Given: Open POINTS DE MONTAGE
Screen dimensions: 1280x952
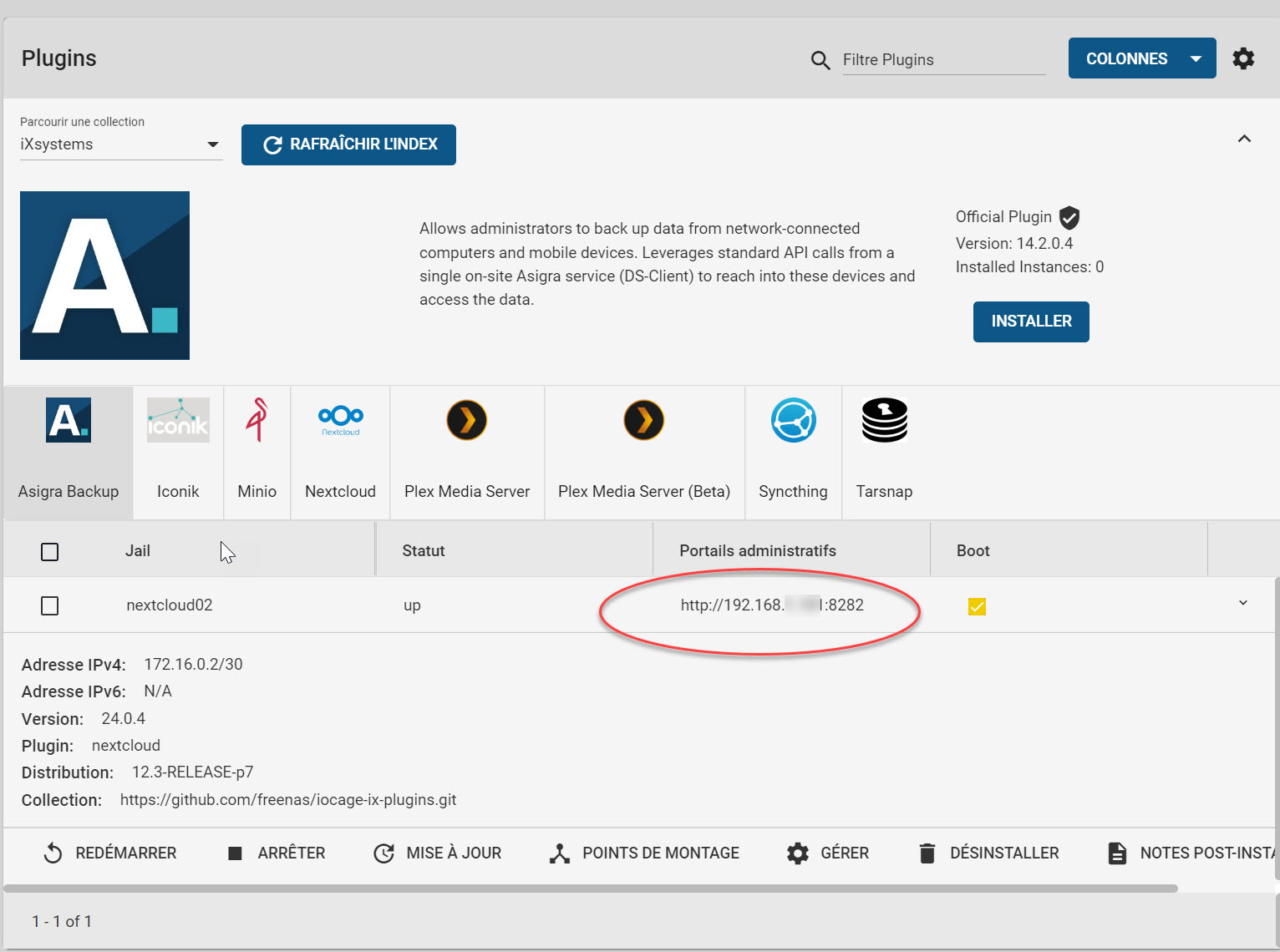Looking at the screenshot, I should coord(644,853).
